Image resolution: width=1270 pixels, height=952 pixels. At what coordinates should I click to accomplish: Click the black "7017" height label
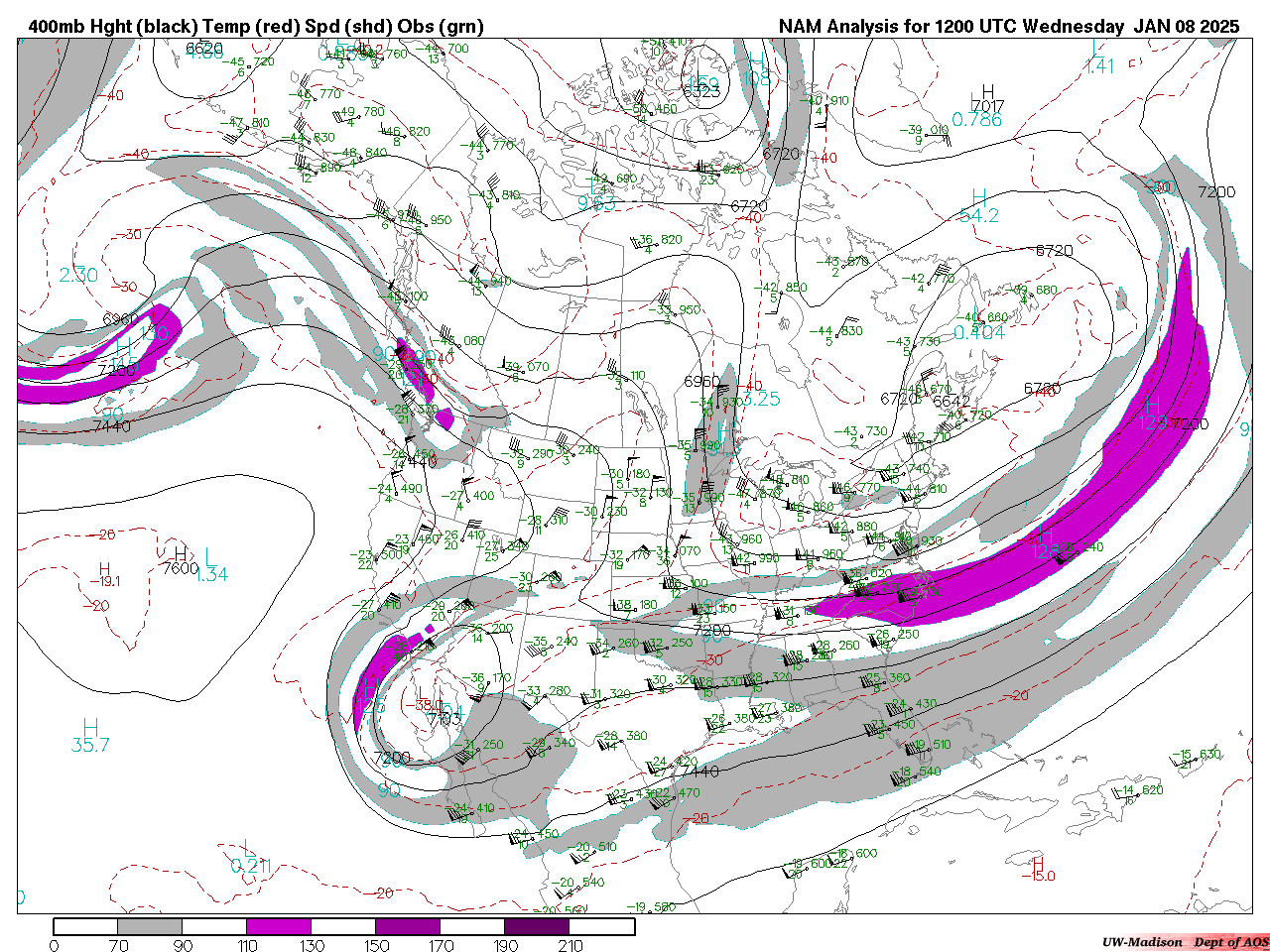click(988, 107)
